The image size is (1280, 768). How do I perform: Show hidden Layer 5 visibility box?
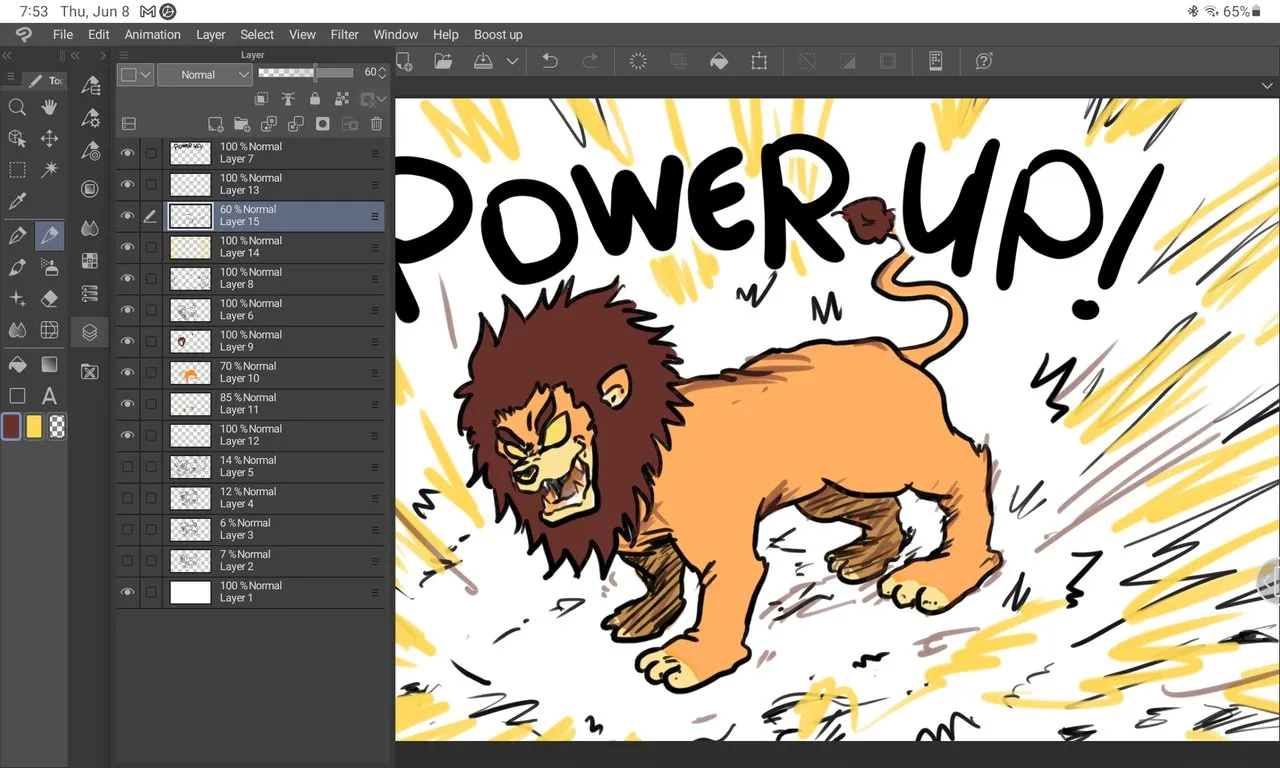pos(127,466)
